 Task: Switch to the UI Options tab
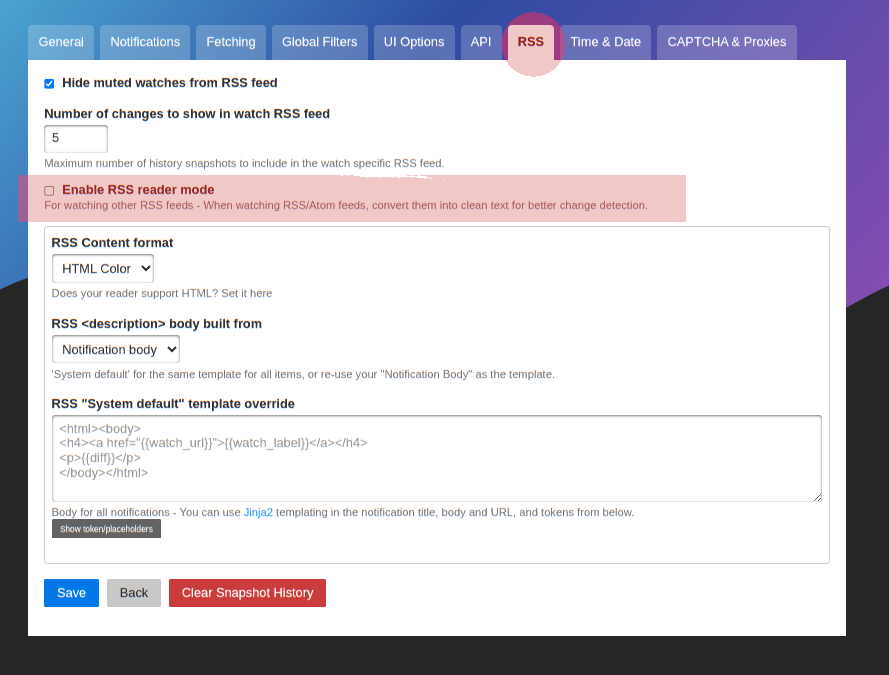[413, 41]
